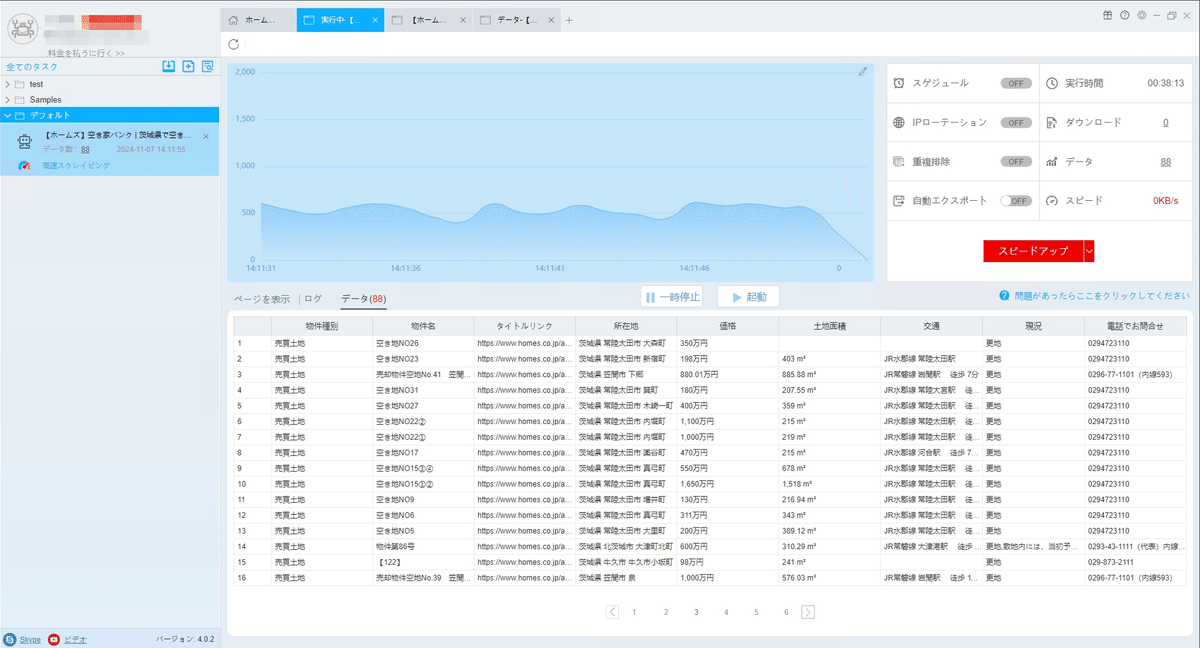Go to page 6 in pagination
The height and width of the screenshot is (648, 1200).
click(x=786, y=612)
